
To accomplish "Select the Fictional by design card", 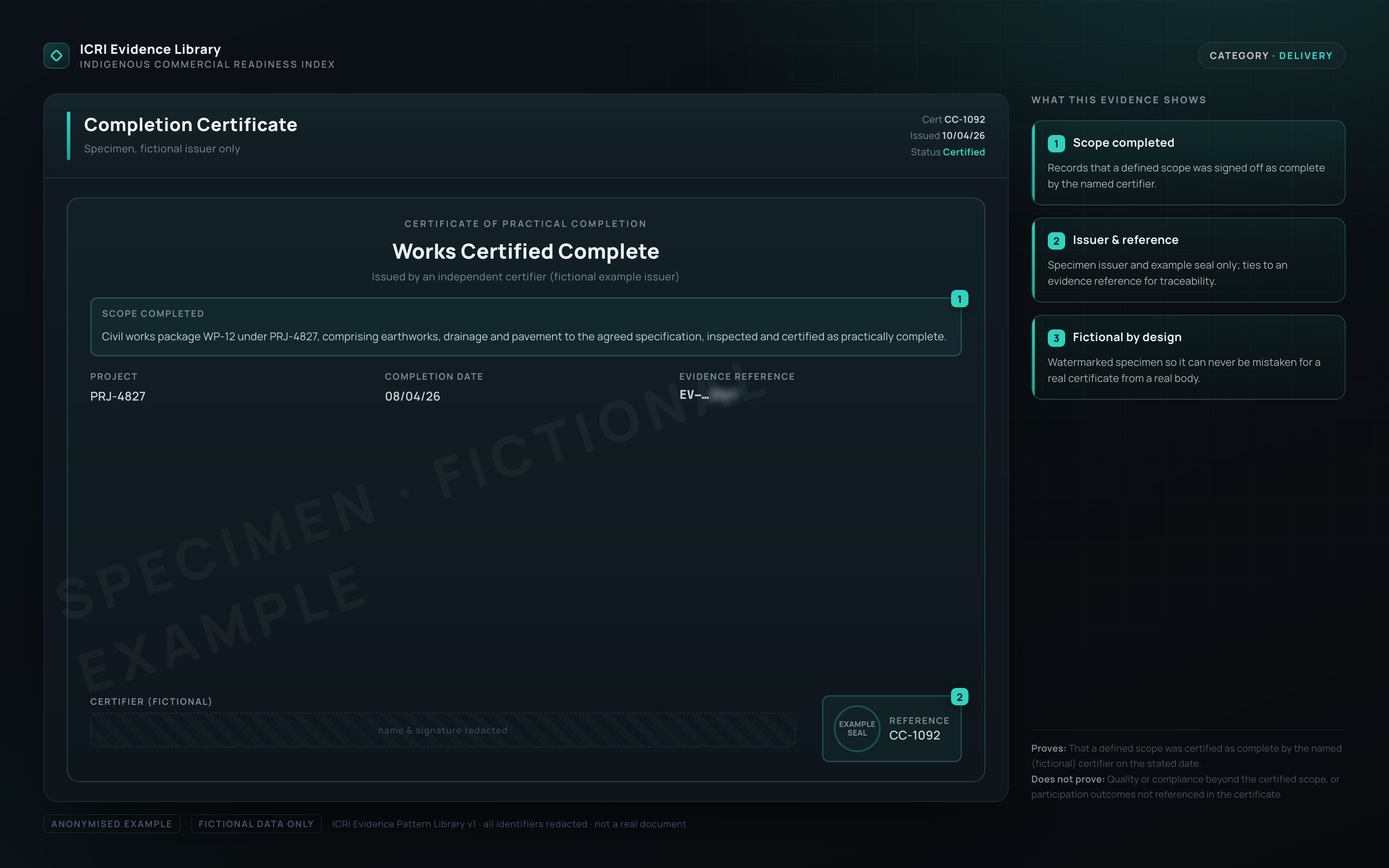I will tap(1188, 357).
